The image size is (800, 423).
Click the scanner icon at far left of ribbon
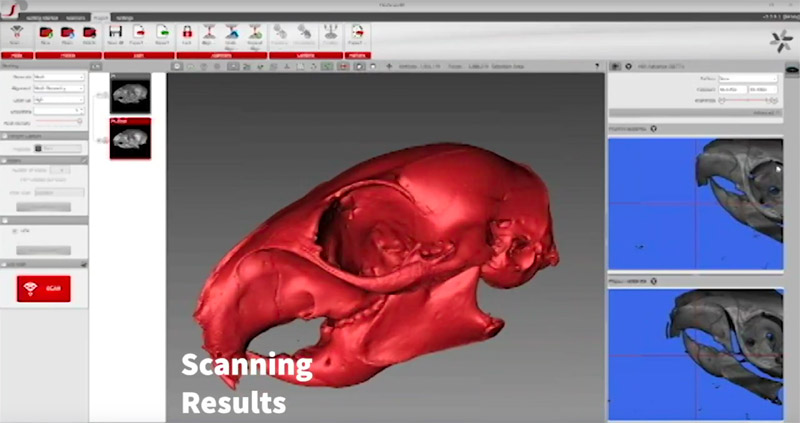click(16, 36)
